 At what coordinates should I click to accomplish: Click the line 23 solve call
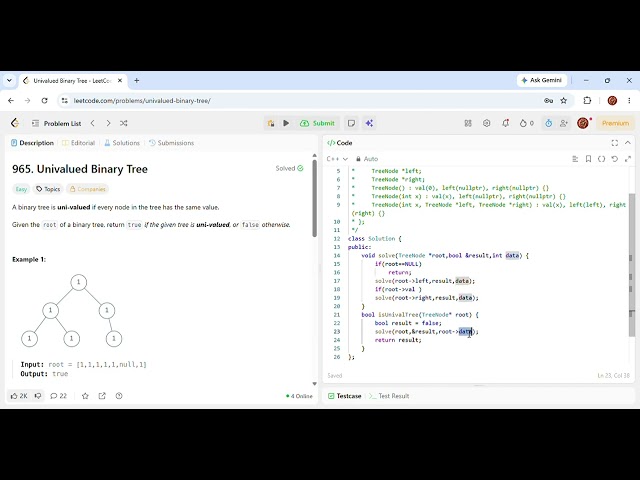[x=427, y=331]
